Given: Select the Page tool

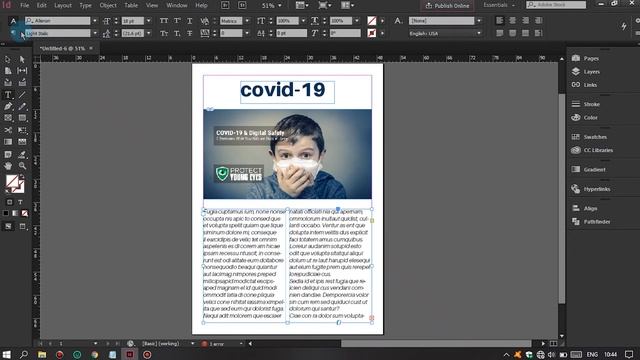Looking at the screenshot, I should coord(8,71).
